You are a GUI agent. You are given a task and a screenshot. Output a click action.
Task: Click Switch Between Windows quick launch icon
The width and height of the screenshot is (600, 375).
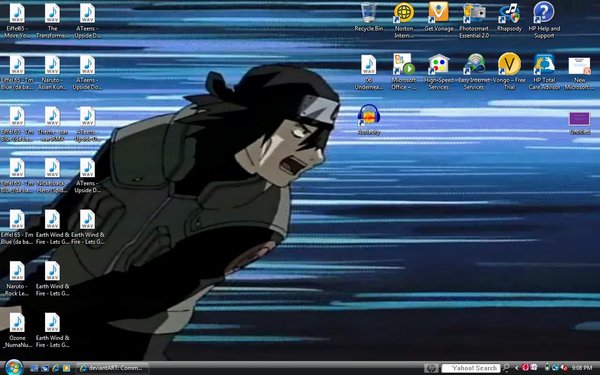click(x=45, y=368)
